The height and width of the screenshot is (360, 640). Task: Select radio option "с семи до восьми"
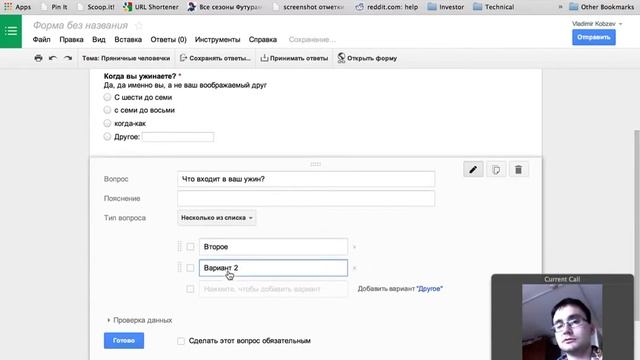pyautogui.click(x=107, y=110)
